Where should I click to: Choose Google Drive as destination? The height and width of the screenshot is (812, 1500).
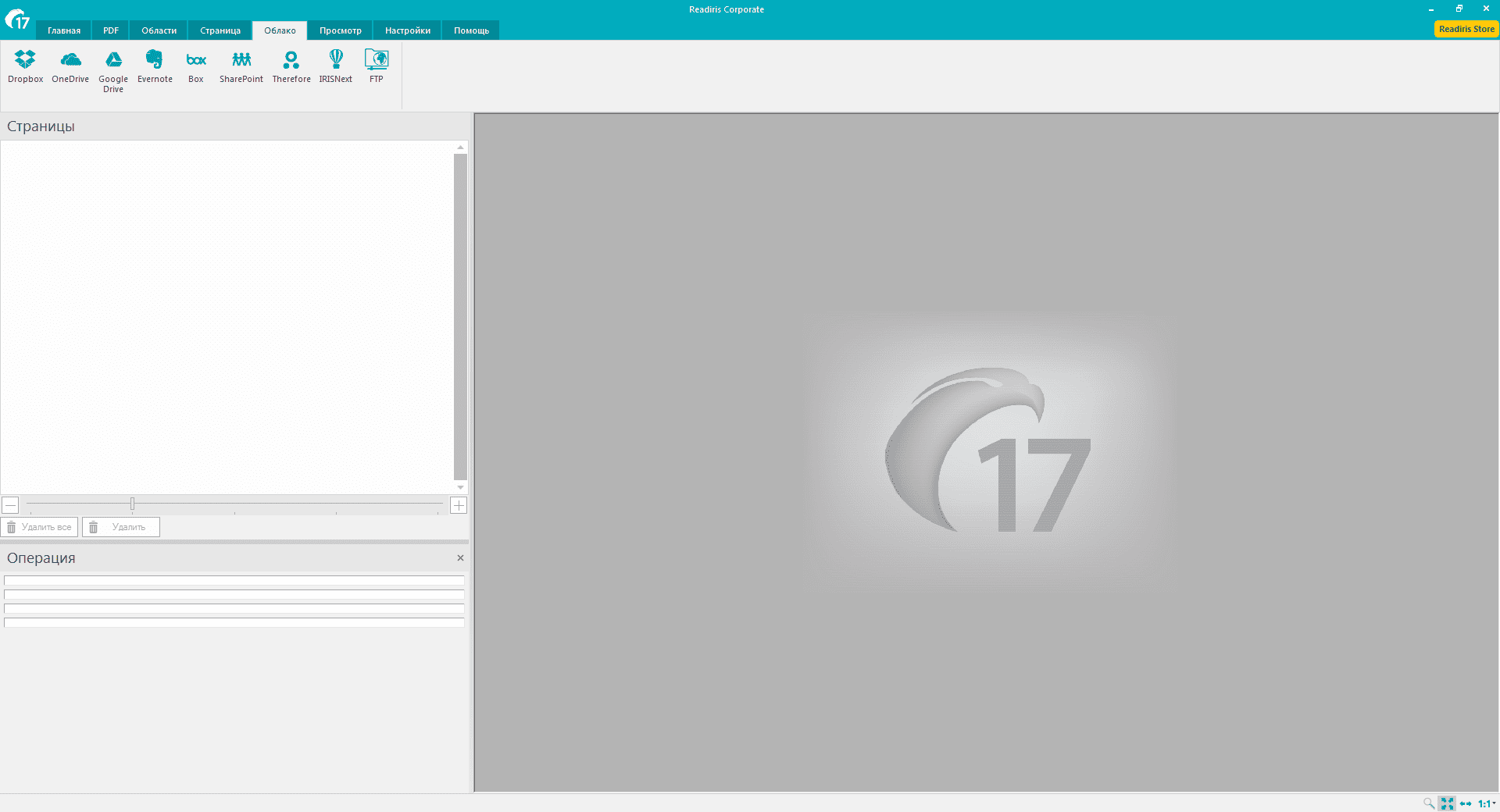(113, 71)
